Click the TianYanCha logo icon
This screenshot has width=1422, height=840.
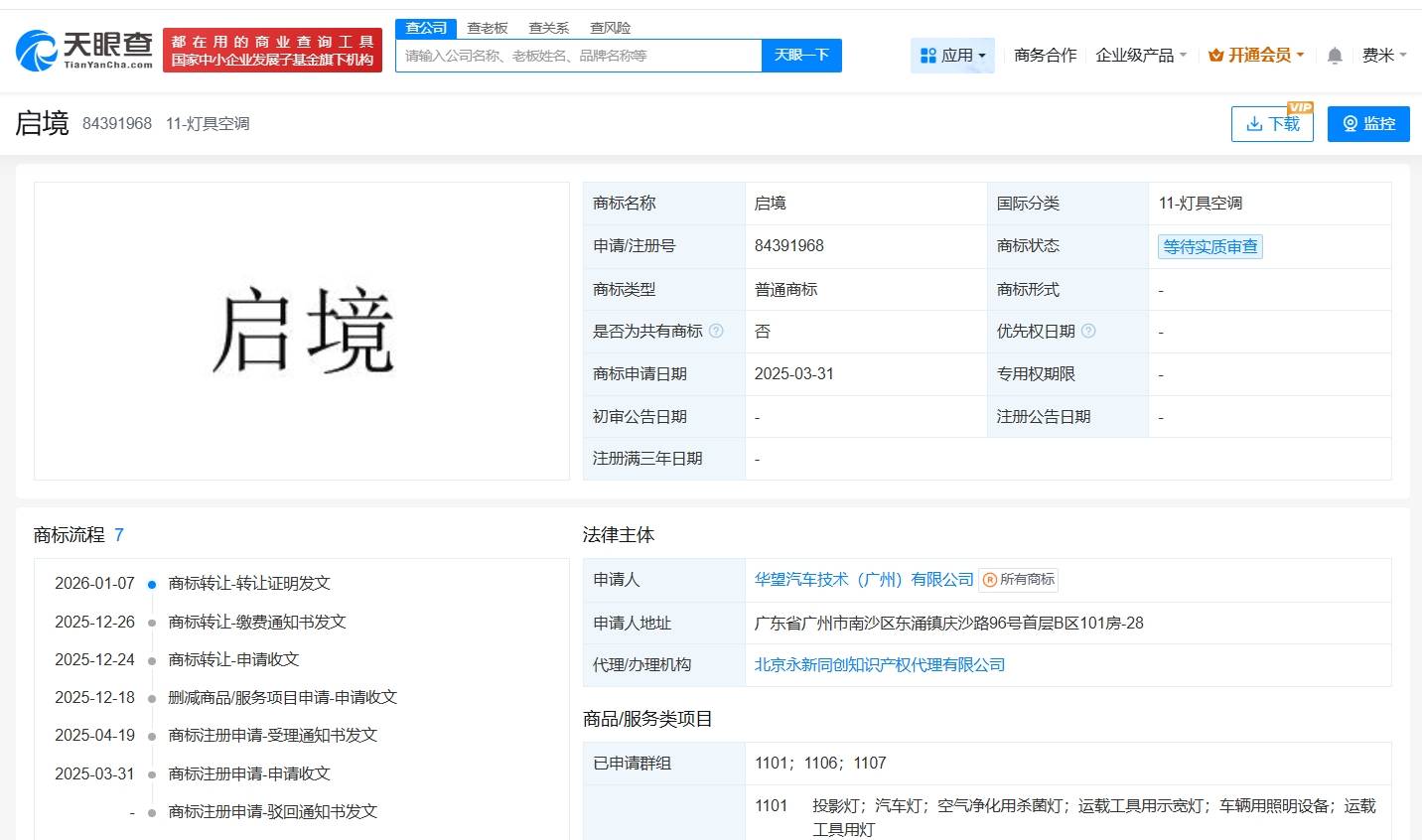click(x=35, y=49)
